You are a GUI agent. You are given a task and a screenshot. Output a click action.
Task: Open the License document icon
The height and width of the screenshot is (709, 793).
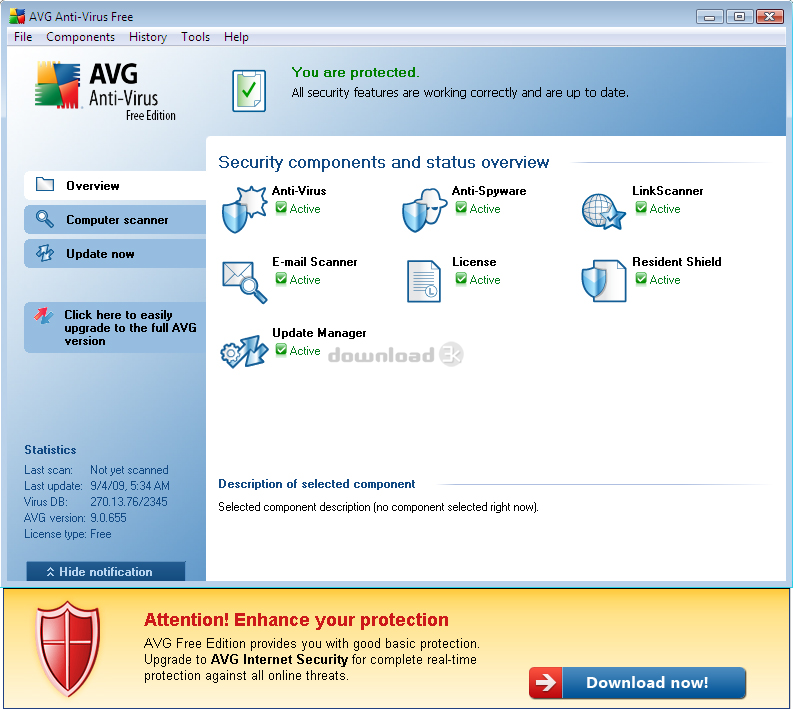424,281
